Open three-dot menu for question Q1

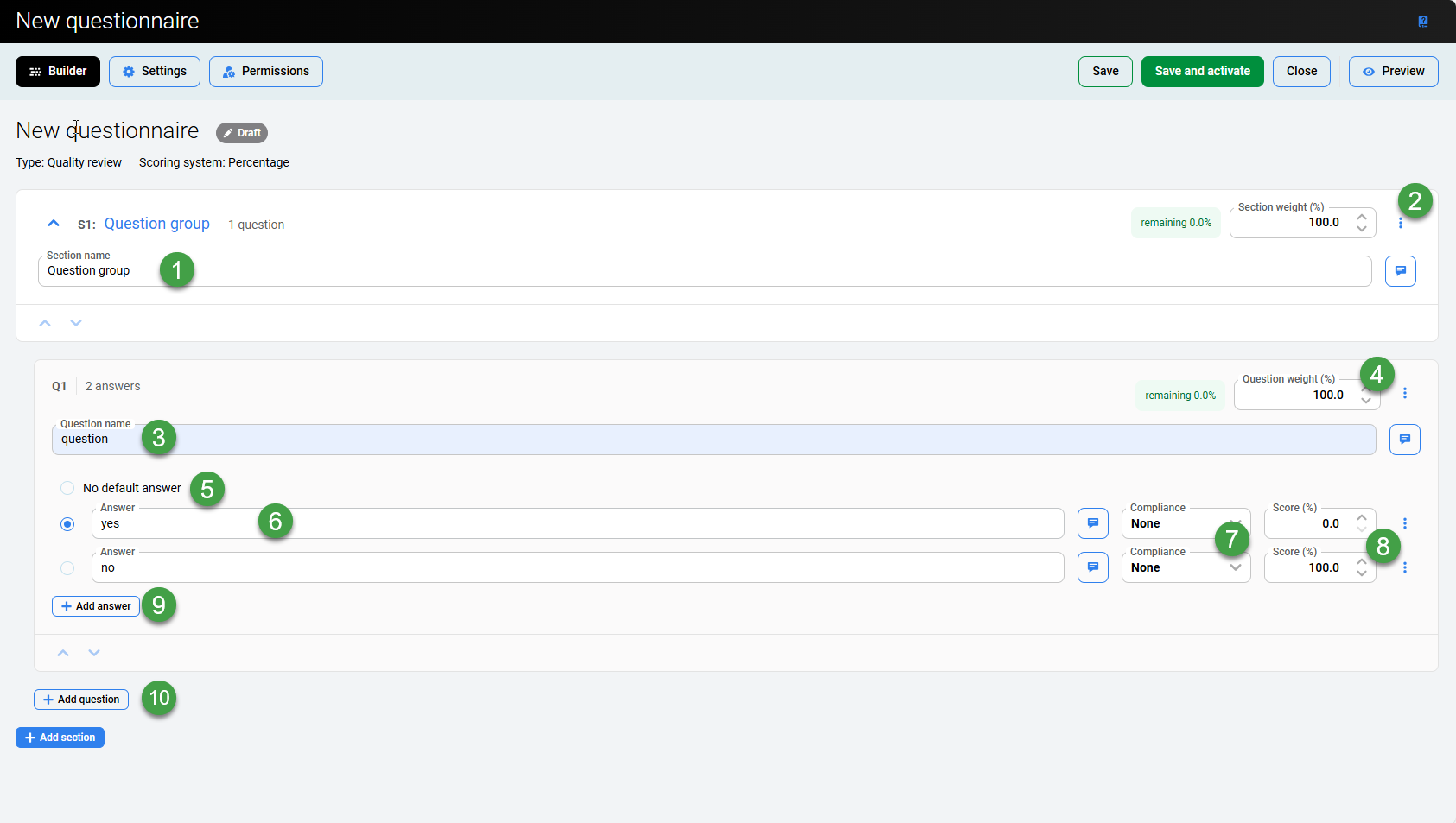pos(1404,394)
